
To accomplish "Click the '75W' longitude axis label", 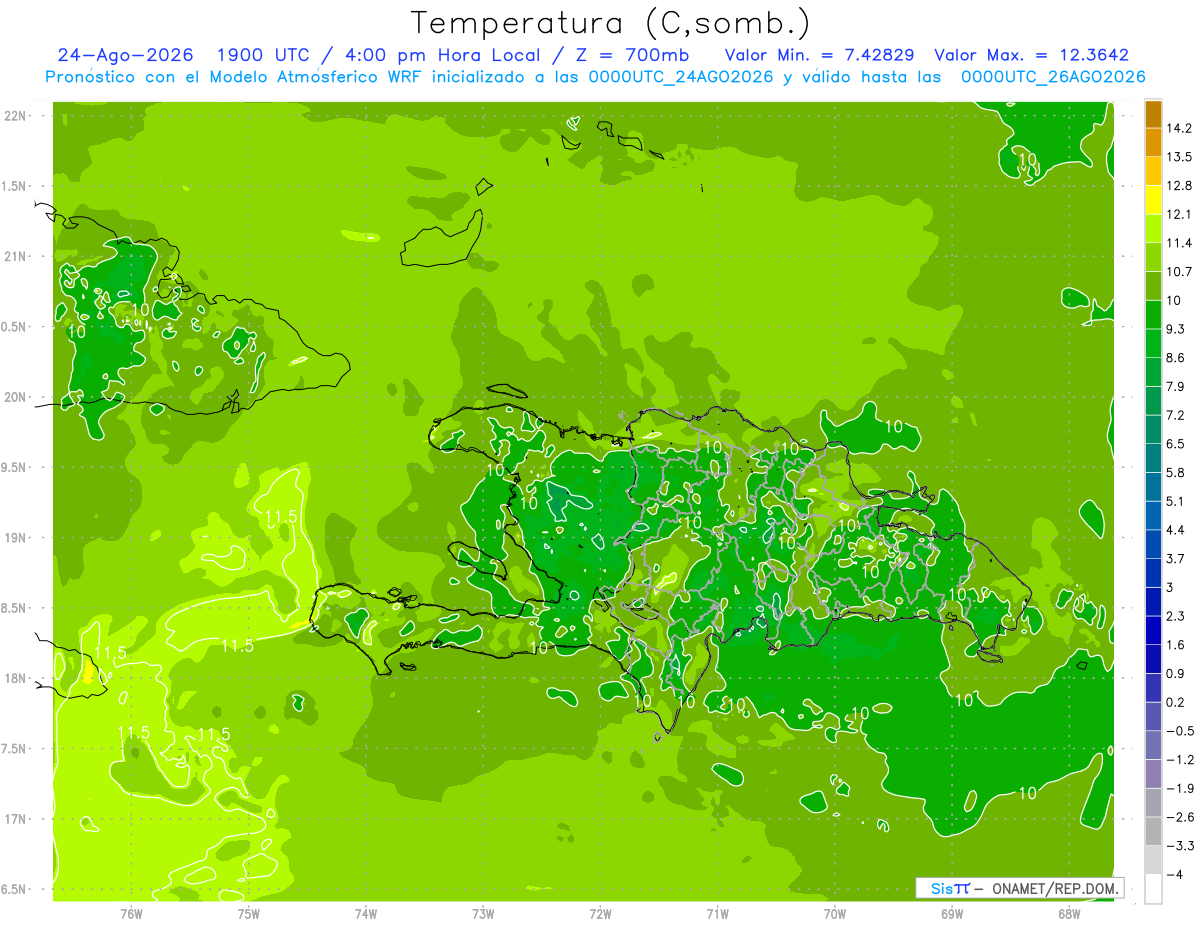I will click(249, 914).
